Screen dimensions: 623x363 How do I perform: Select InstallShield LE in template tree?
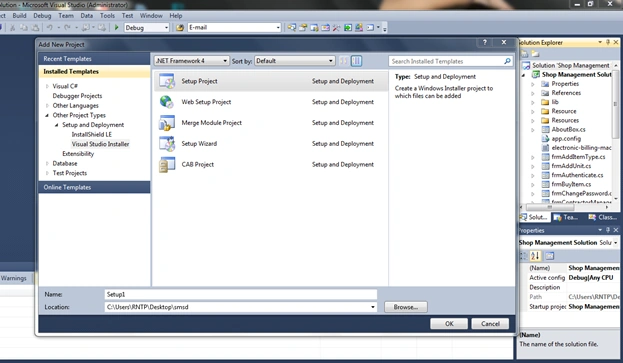(x=92, y=135)
